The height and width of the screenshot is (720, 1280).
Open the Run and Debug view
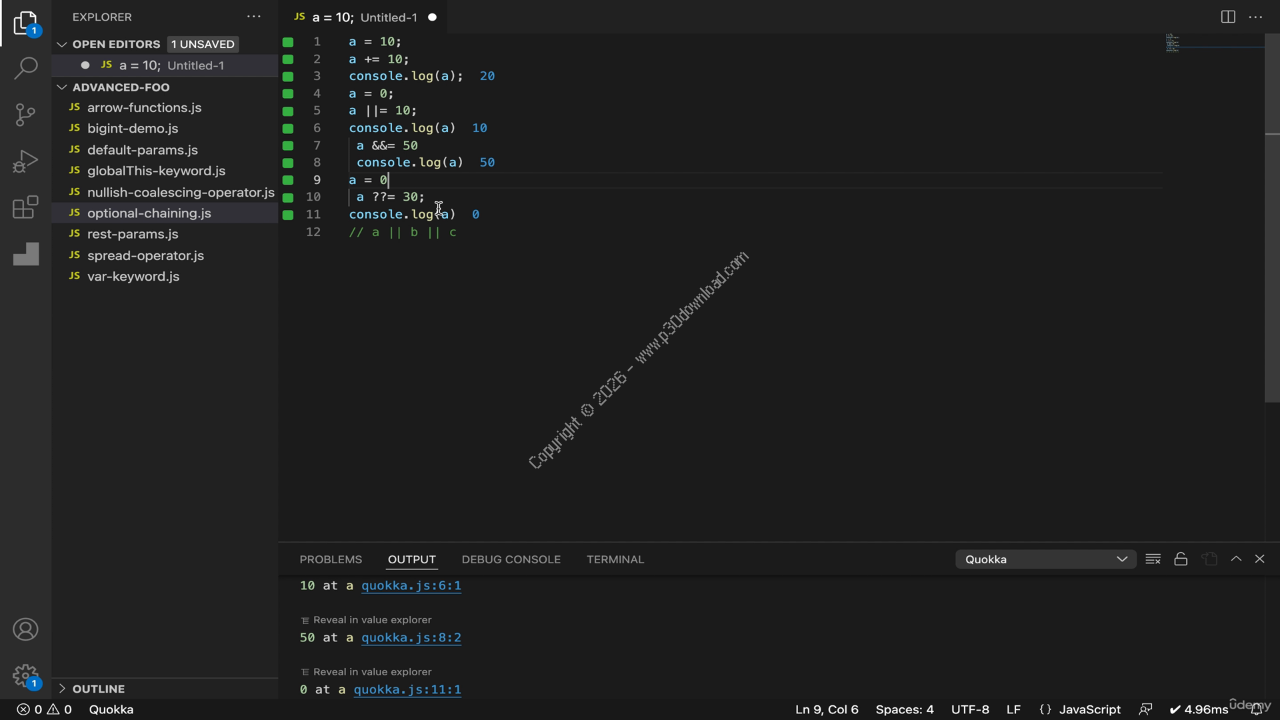coord(26,161)
